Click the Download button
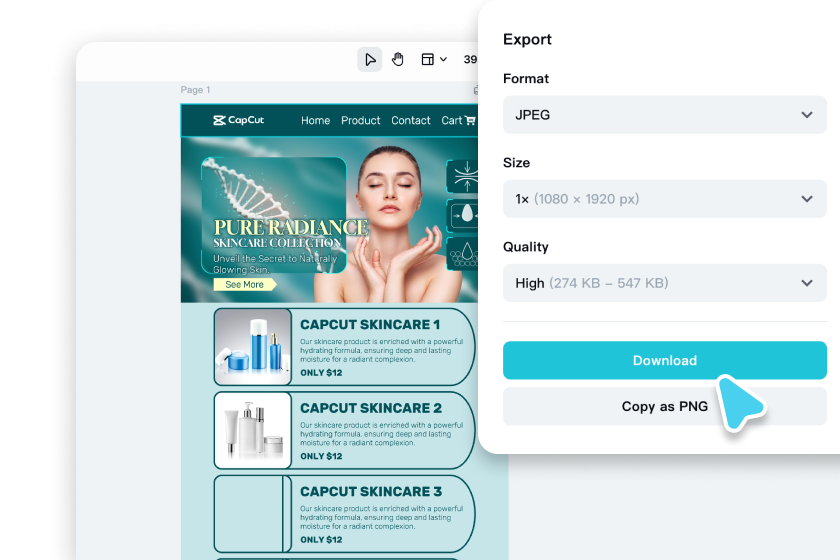Viewport: 840px width, 560px height. pos(664,360)
